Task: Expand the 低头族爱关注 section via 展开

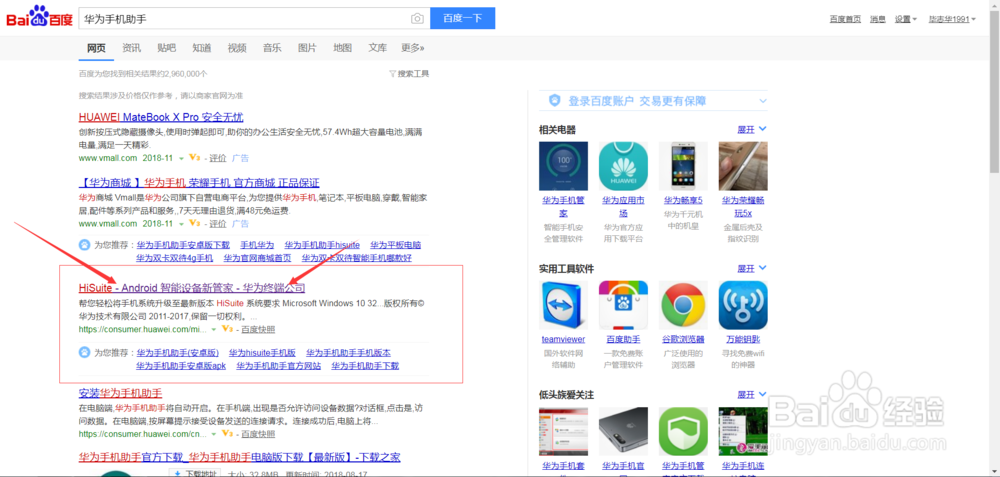Action: 752,395
